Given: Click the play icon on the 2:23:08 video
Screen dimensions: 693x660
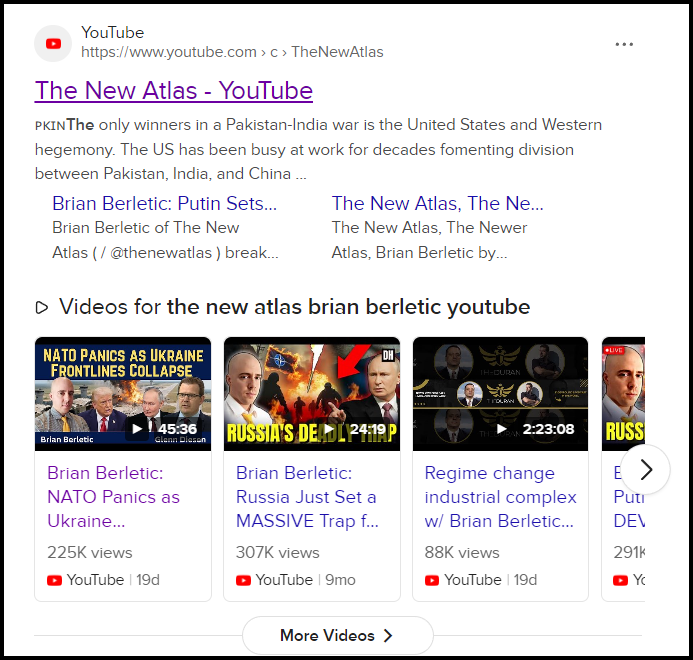Looking at the screenshot, I should [x=501, y=428].
